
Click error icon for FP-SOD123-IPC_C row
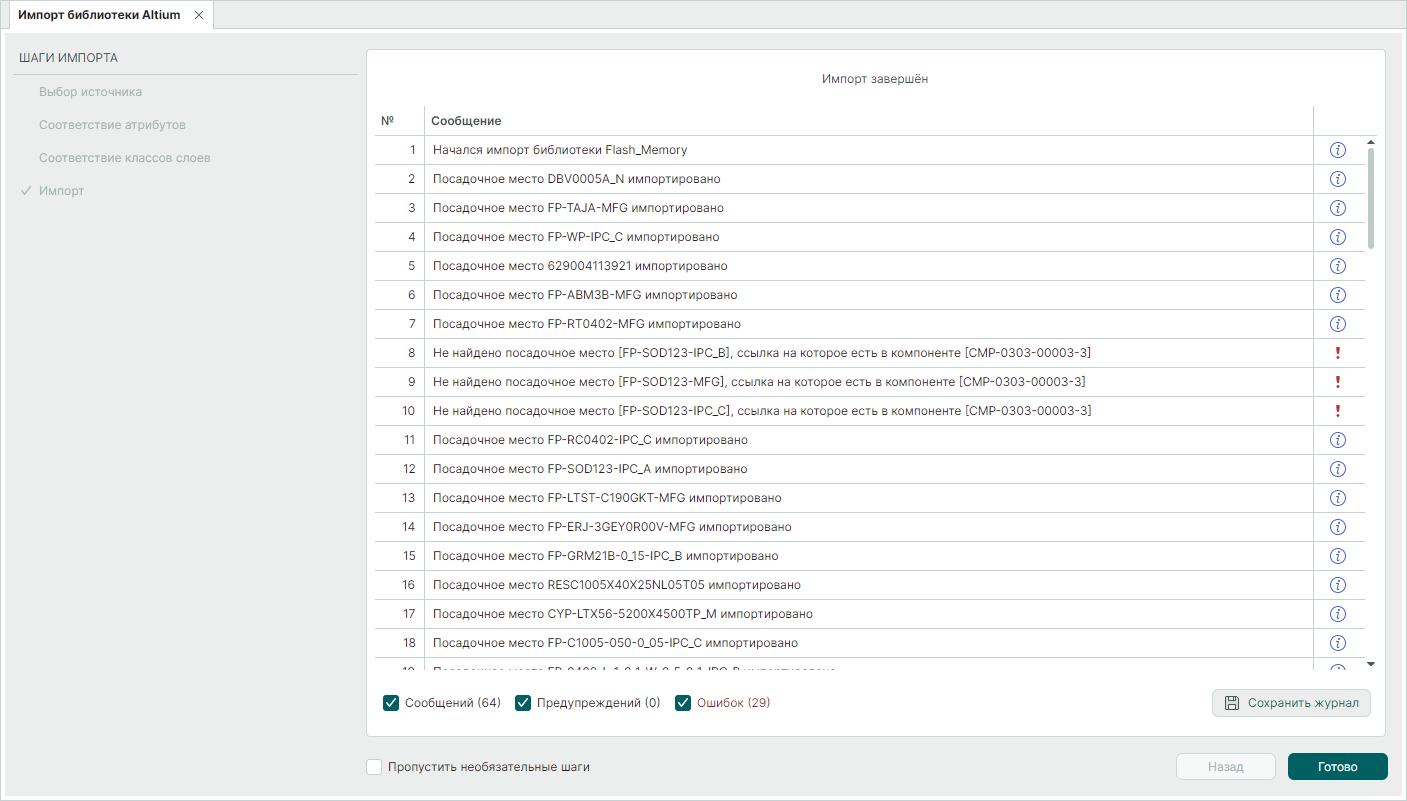[1337, 411]
